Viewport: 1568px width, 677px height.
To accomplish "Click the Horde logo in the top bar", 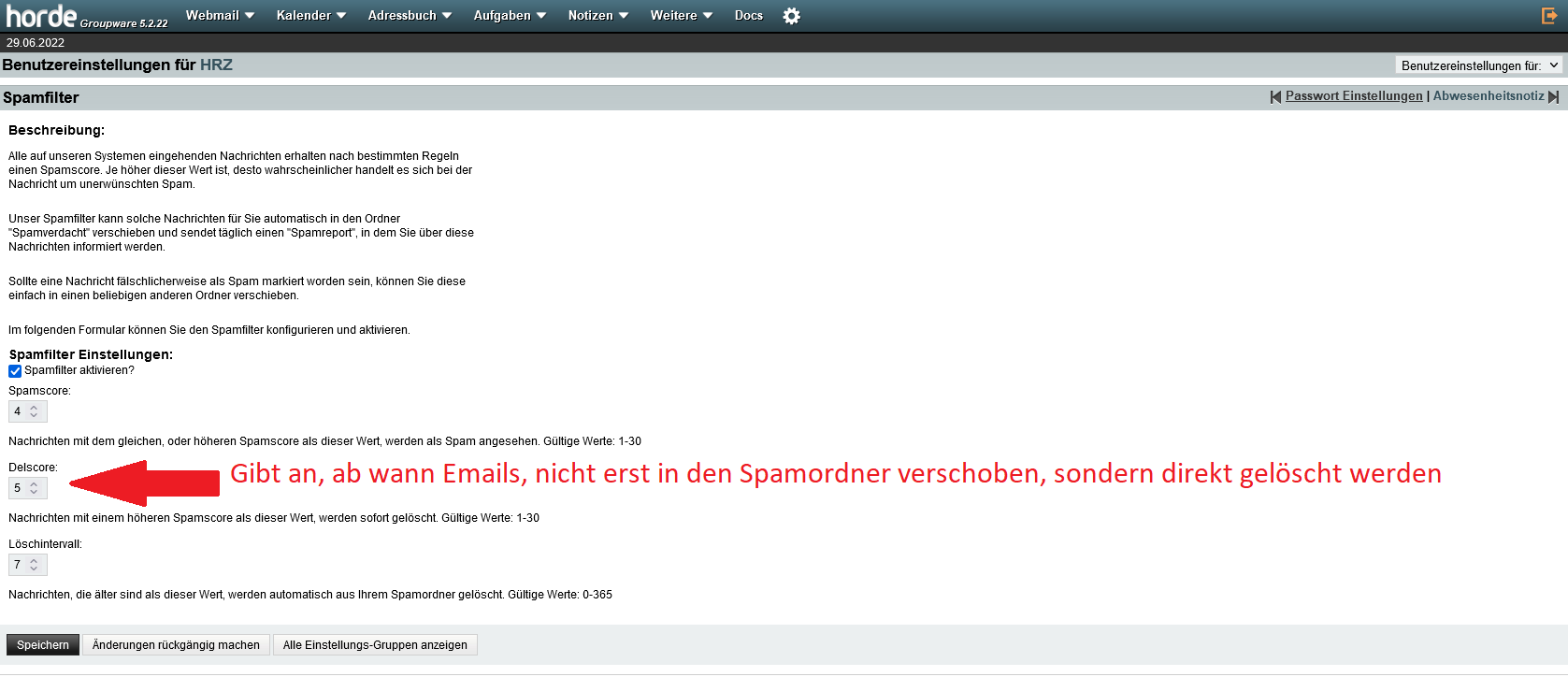I will [42, 16].
